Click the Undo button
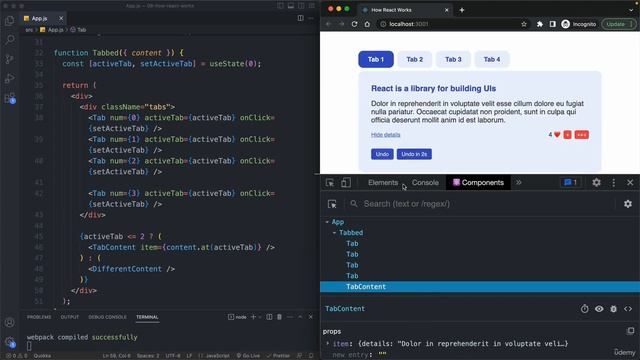The image size is (640, 360). [x=382, y=154]
